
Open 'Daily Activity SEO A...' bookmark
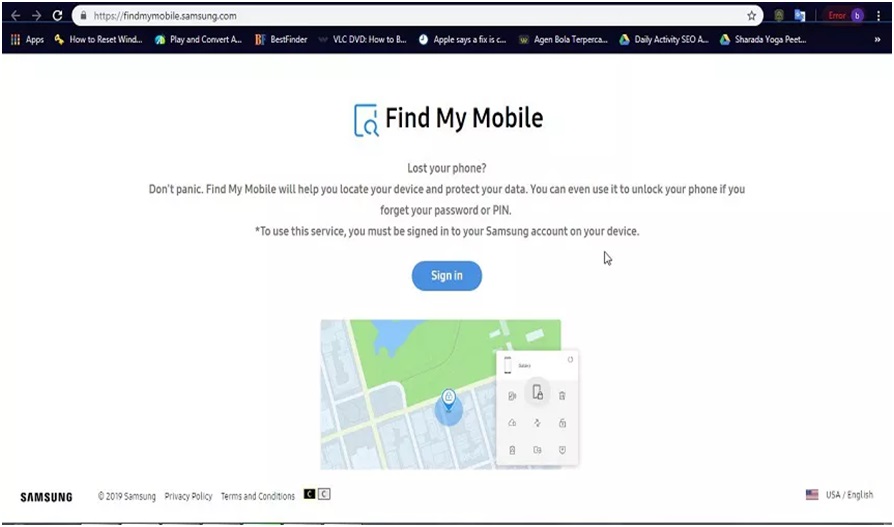point(664,39)
